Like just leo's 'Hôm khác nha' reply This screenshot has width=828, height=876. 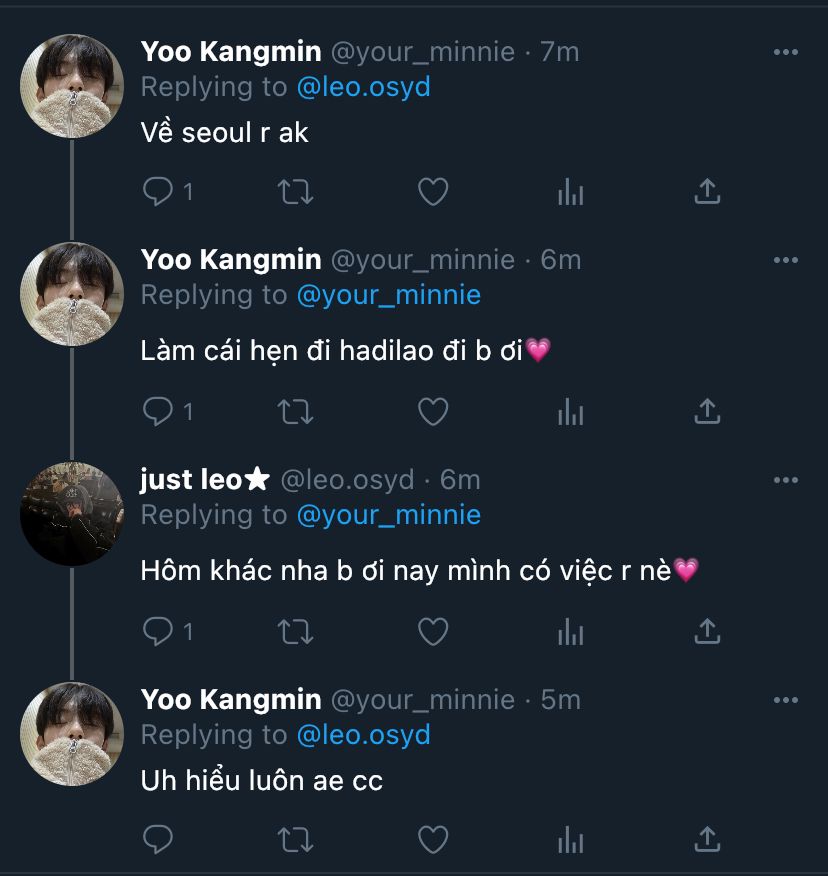pos(432,631)
